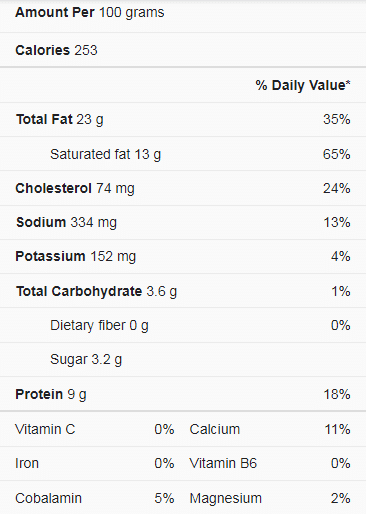366x514 pixels.
Task: Click the 18% protein daily value
Action: tap(337, 394)
